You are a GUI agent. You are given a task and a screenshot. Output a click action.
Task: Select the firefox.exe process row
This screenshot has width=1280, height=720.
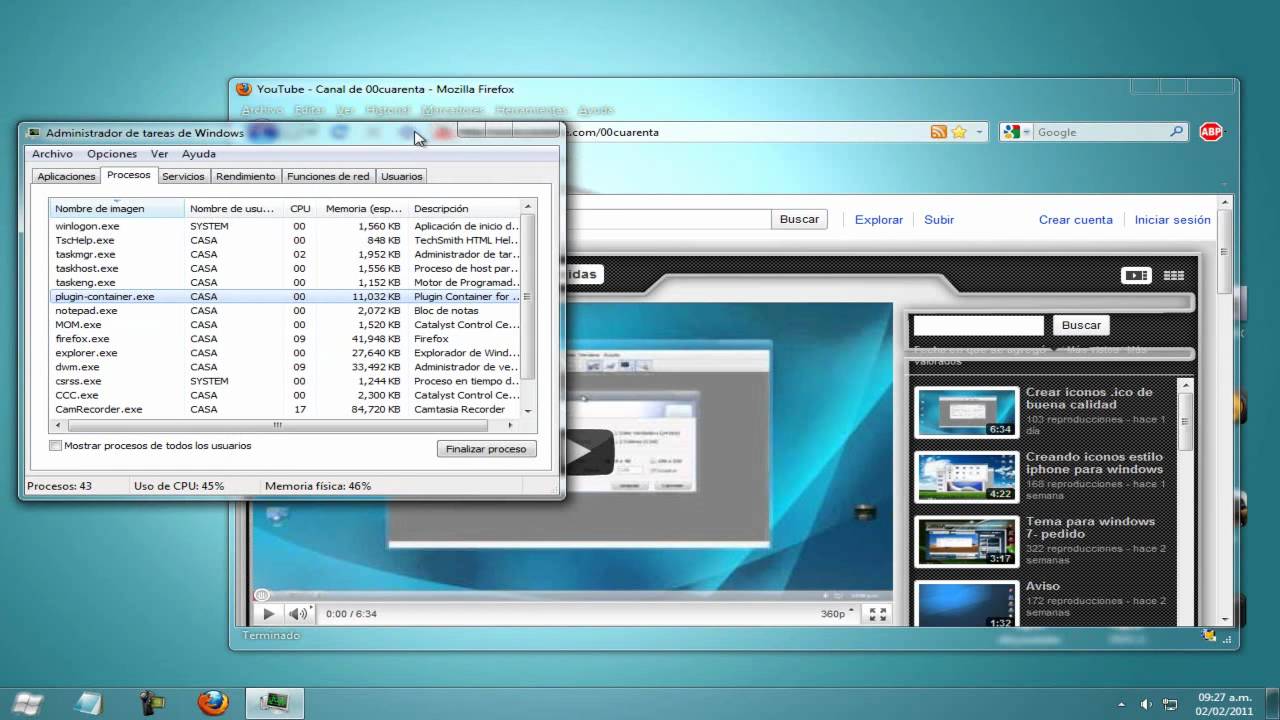(286, 339)
